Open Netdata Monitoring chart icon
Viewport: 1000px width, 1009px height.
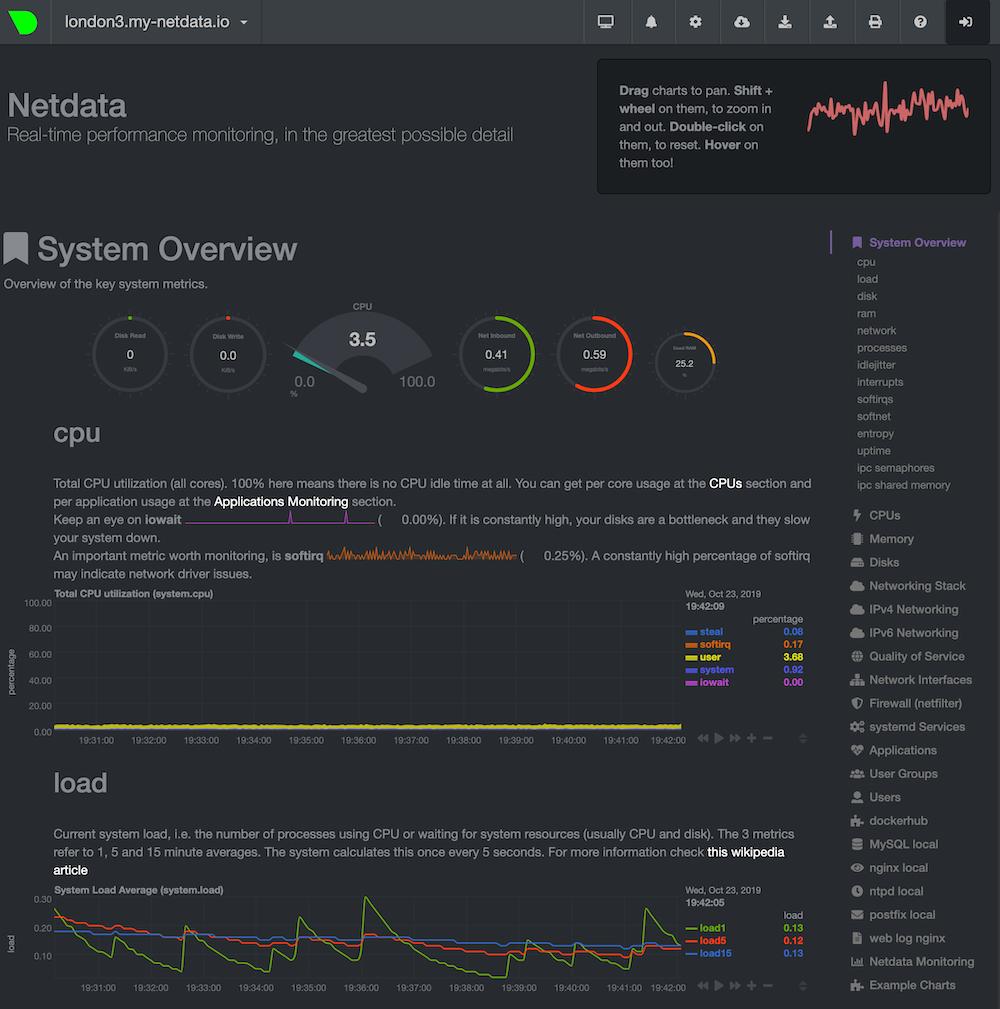856,962
